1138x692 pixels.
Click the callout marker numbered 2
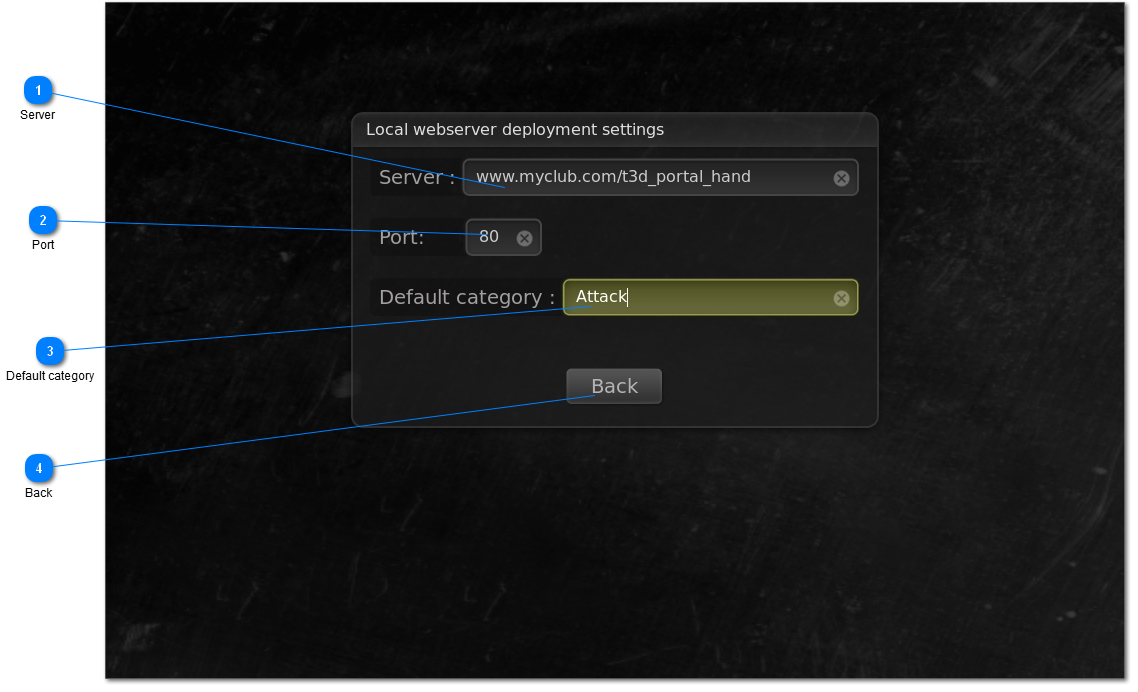point(43,220)
